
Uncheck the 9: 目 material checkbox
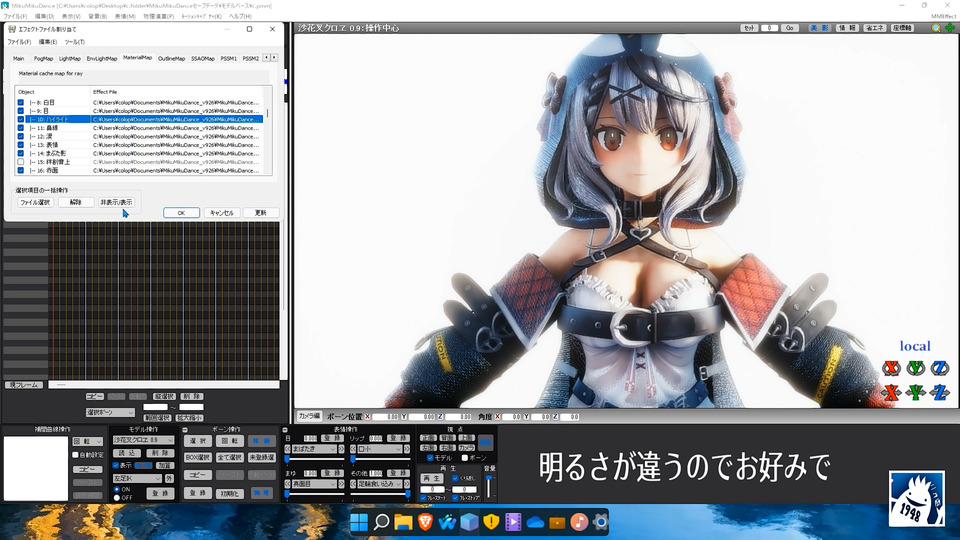pyautogui.click(x=21, y=111)
